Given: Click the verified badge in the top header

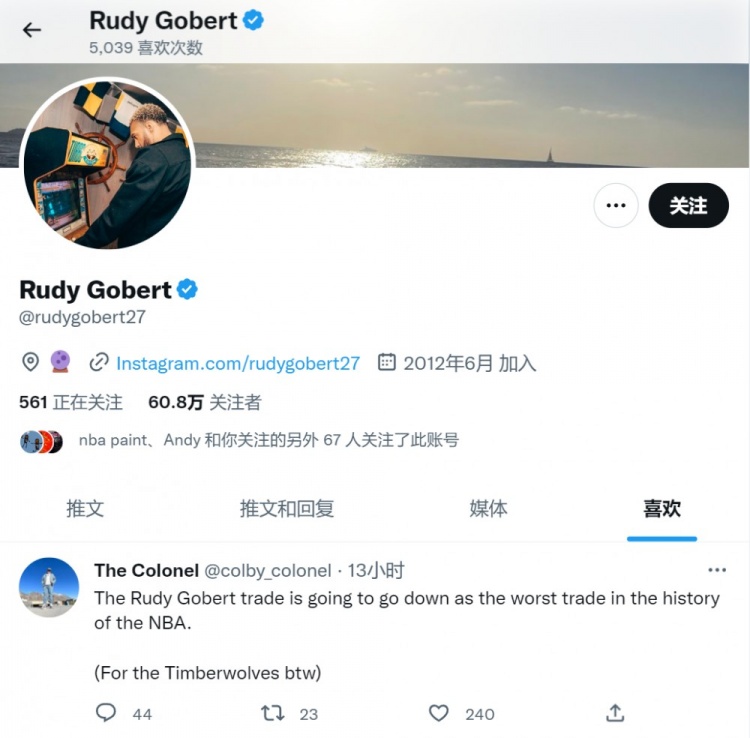Looking at the screenshot, I should tap(253, 21).
